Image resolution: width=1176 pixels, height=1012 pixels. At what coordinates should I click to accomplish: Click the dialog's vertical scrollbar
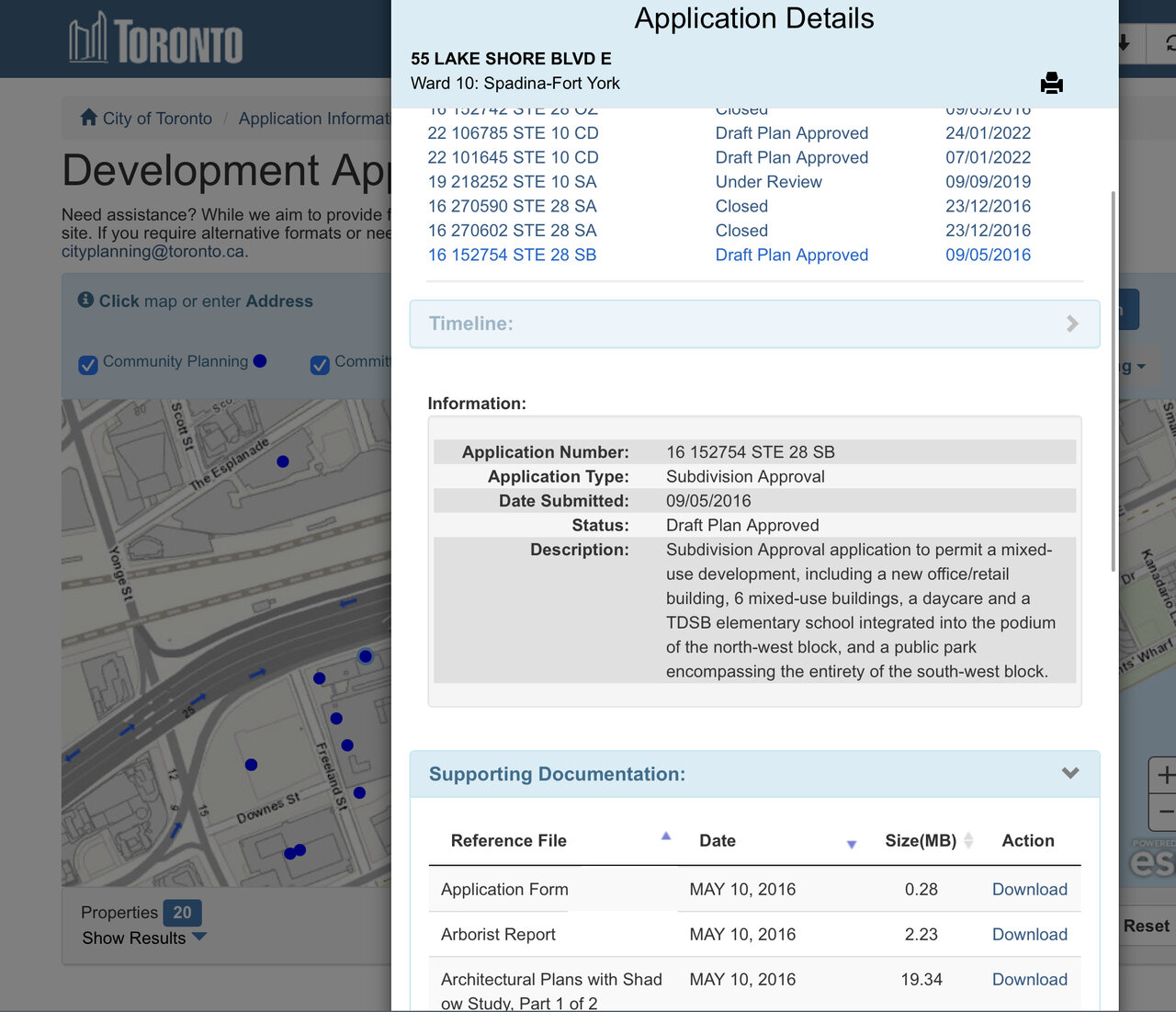pyautogui.click(x=1114, y=381)
